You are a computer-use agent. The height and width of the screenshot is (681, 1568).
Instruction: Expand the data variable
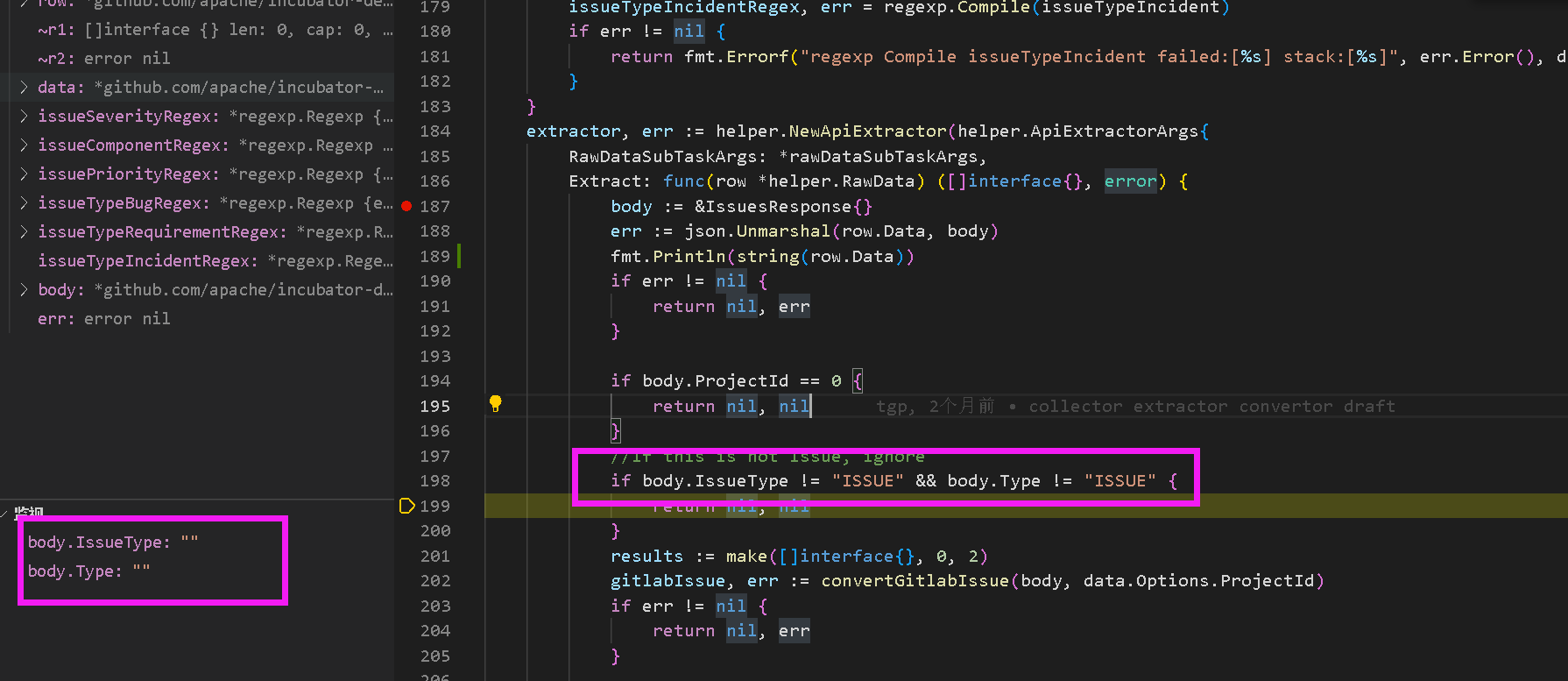24,87
